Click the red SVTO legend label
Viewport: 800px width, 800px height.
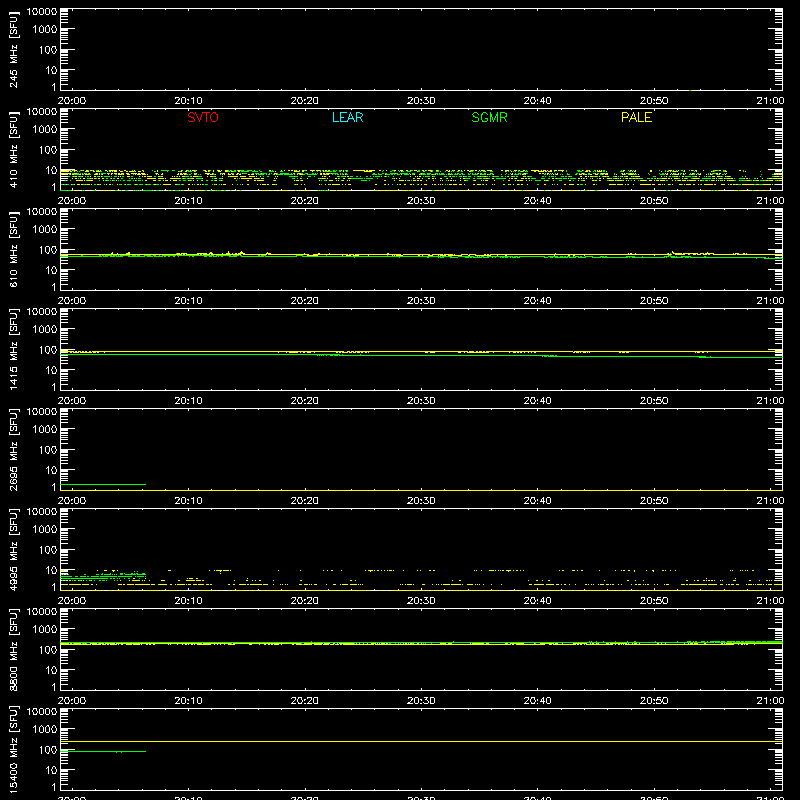[203, 117]
